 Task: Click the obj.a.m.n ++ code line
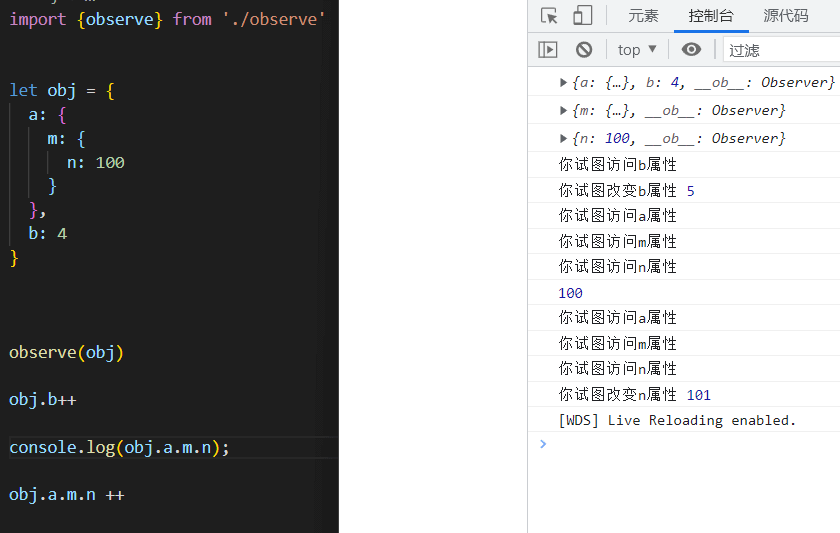(x=66, y=494)
